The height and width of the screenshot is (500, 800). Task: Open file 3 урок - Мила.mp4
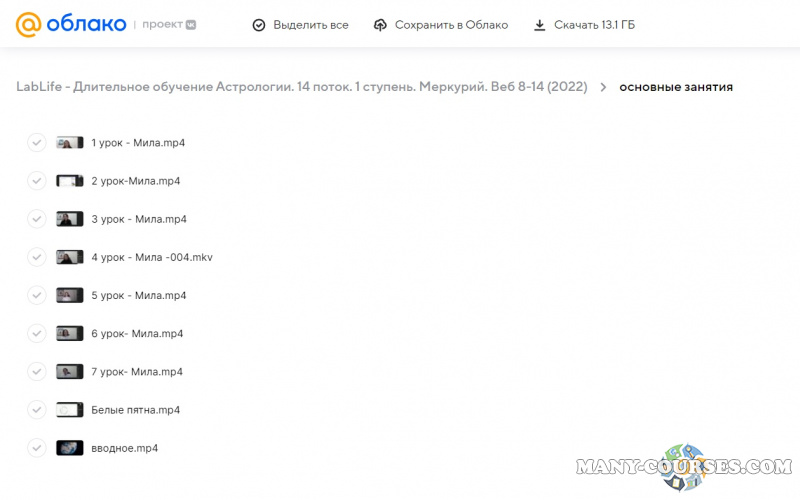[x=138, y=219]
